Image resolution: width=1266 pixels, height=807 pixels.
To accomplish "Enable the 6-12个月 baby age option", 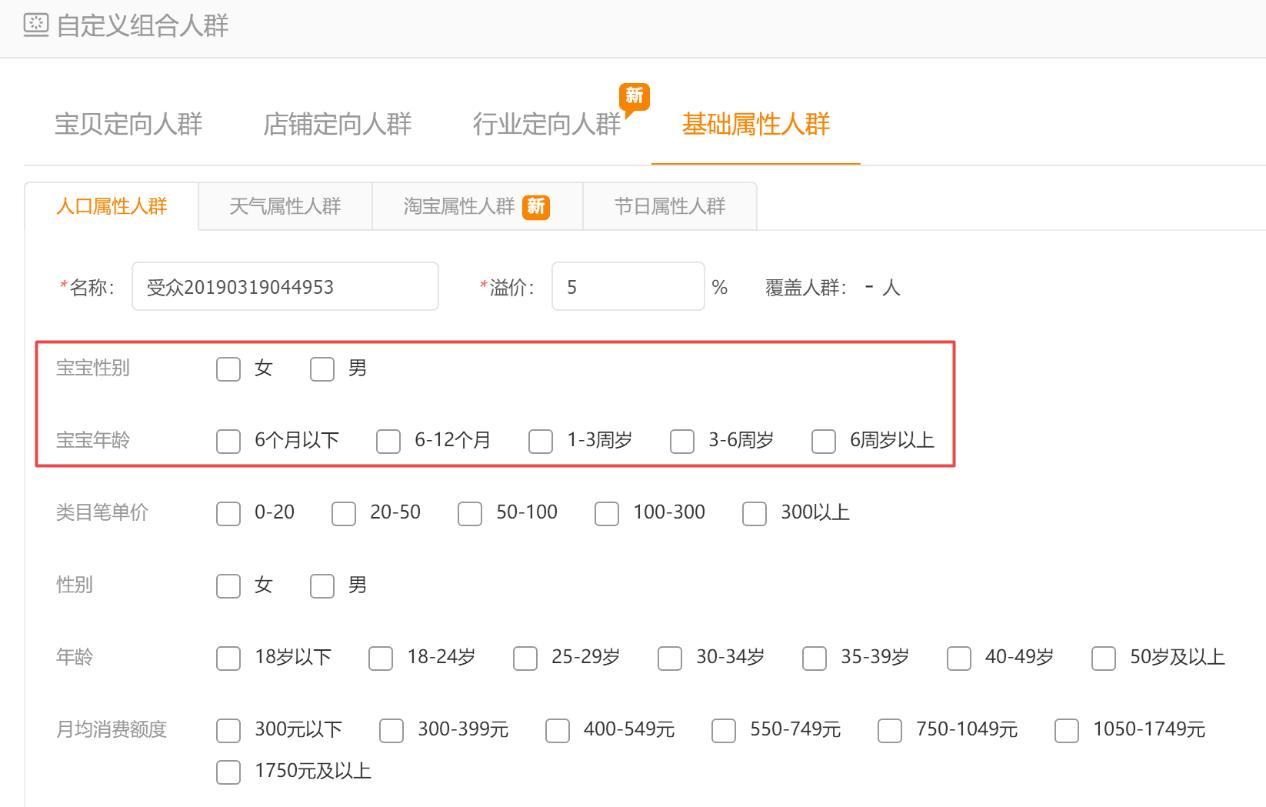I will 388,441.
